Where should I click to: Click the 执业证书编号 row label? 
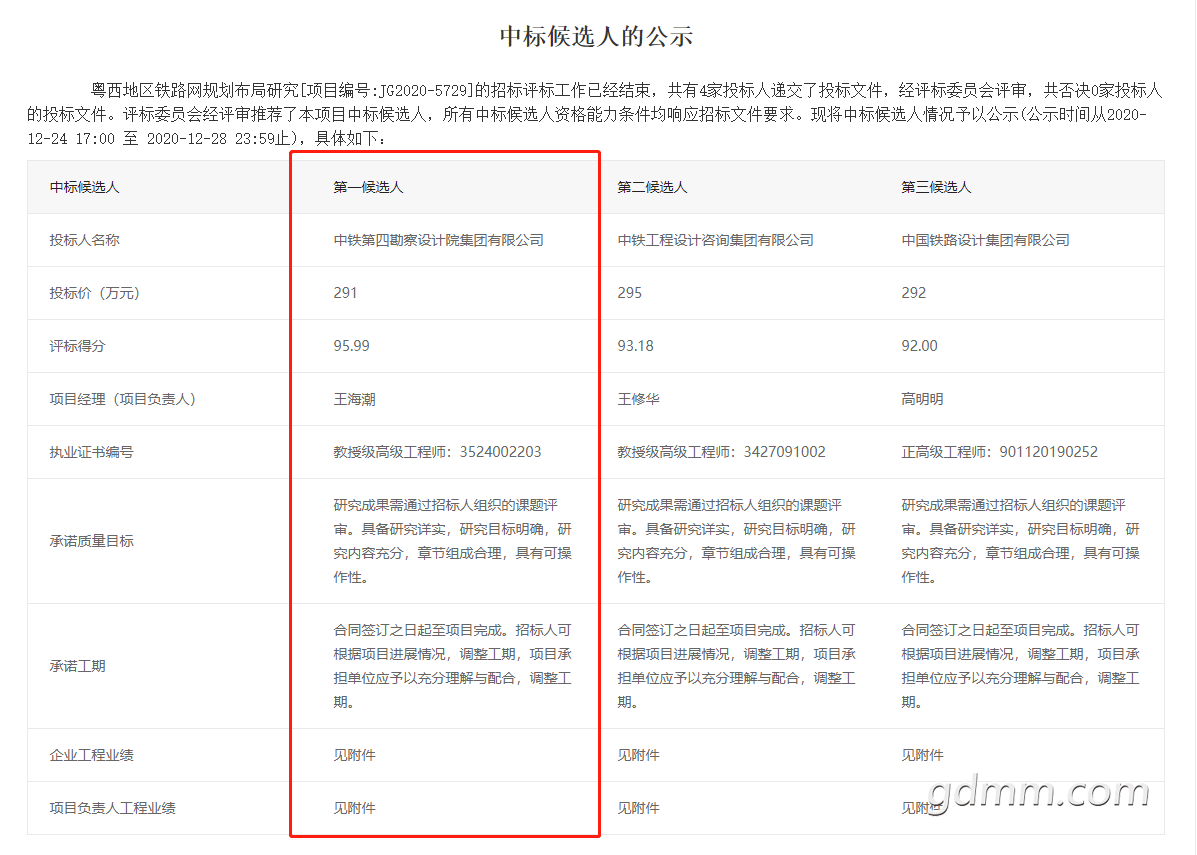pyautogui.click(x=92, y=452)
